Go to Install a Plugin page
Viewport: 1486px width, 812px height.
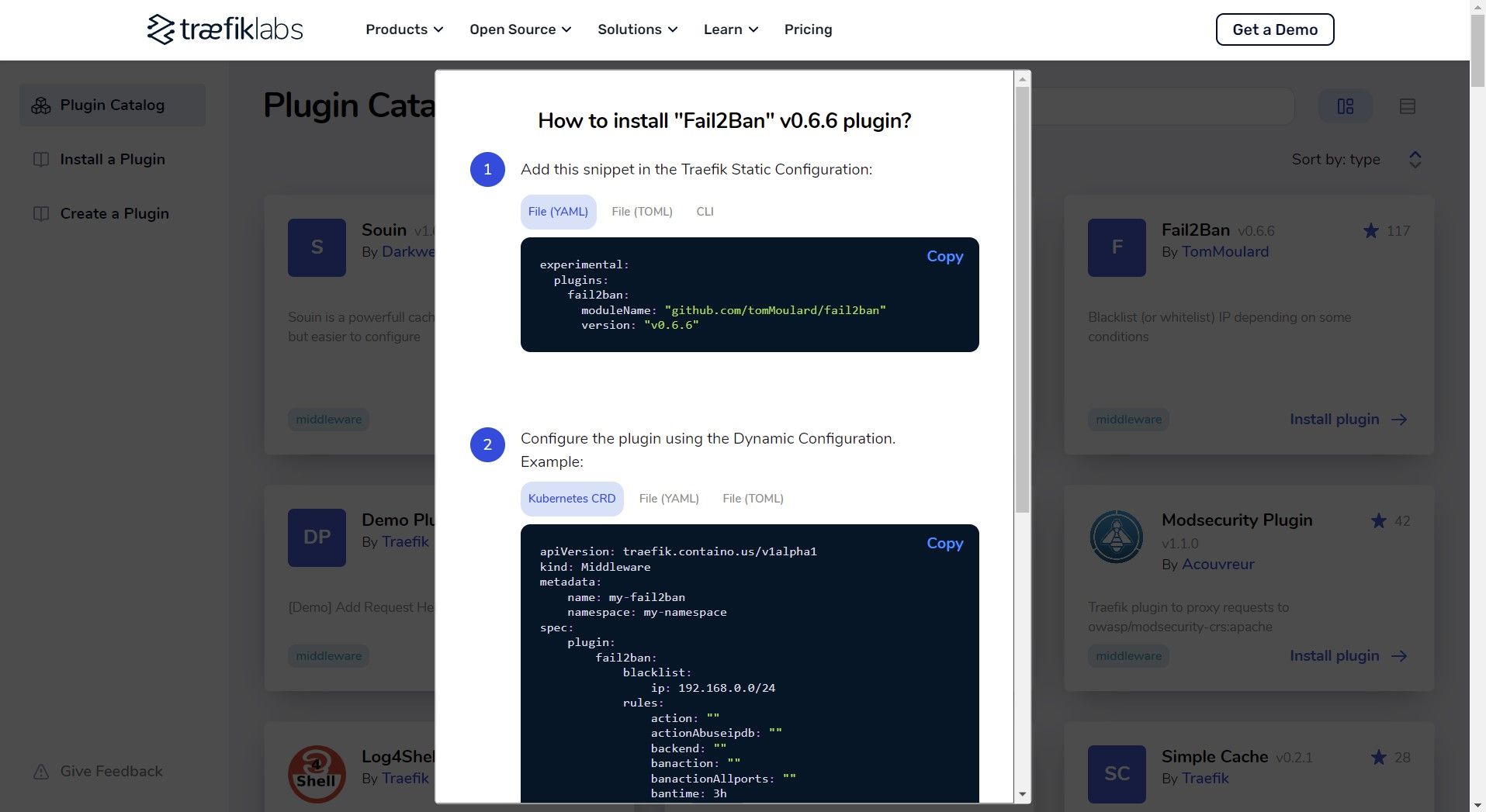click(x=113, y=160)
